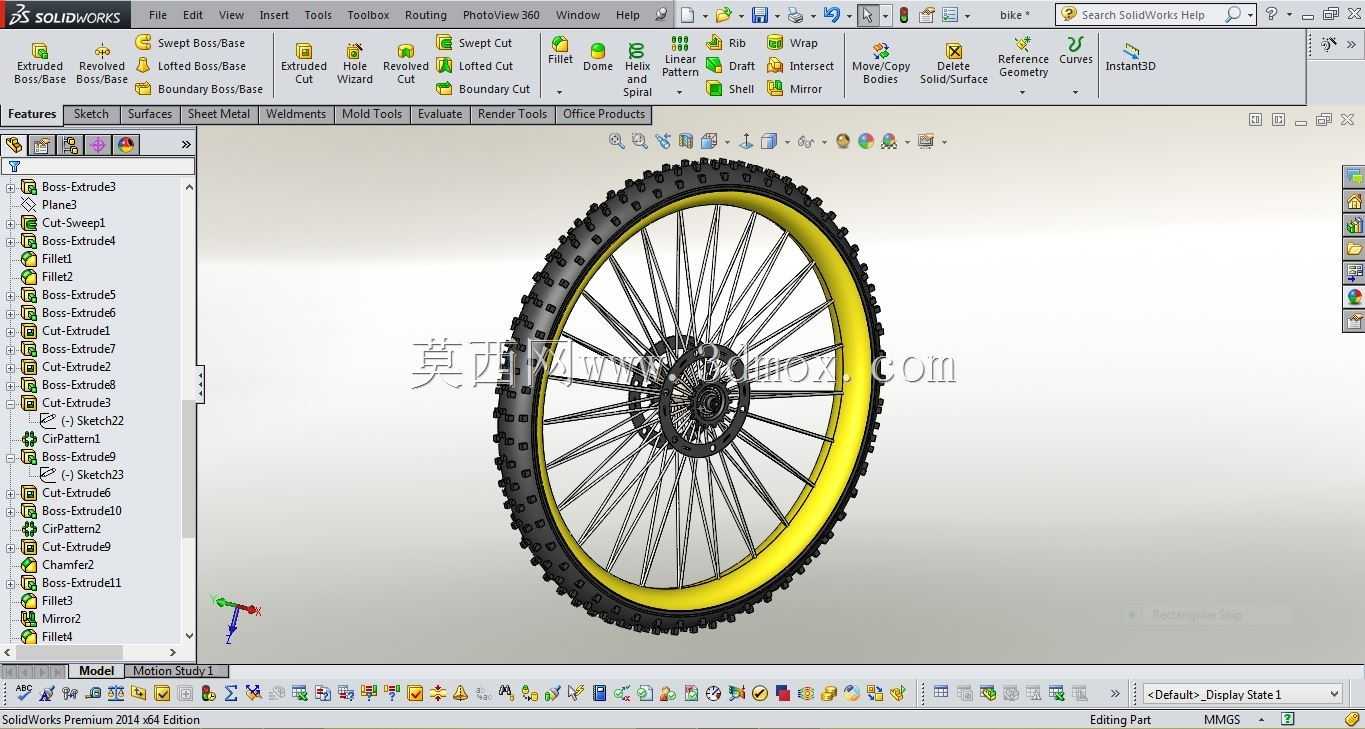
Task: Select Delete Solid/Surface tool
Action: [x=954, y=64]
